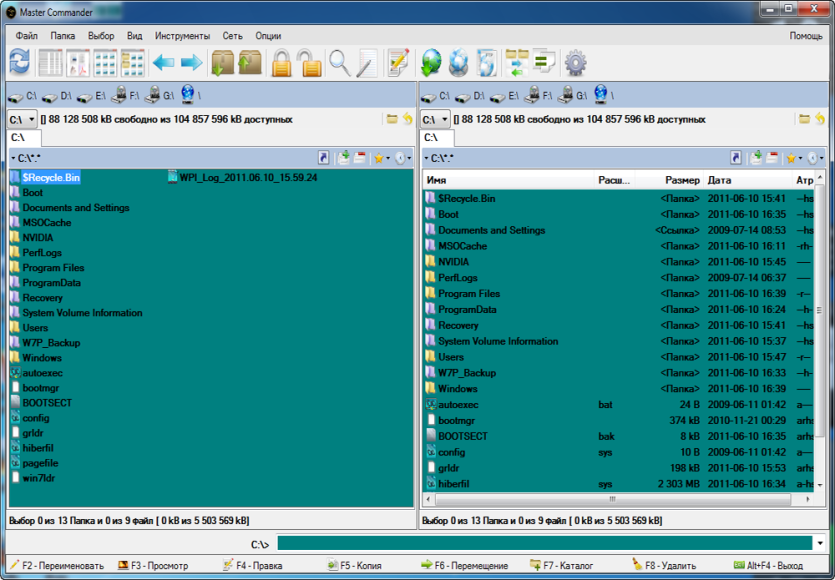Click the F2 - Переименовать button

[56, 565]
